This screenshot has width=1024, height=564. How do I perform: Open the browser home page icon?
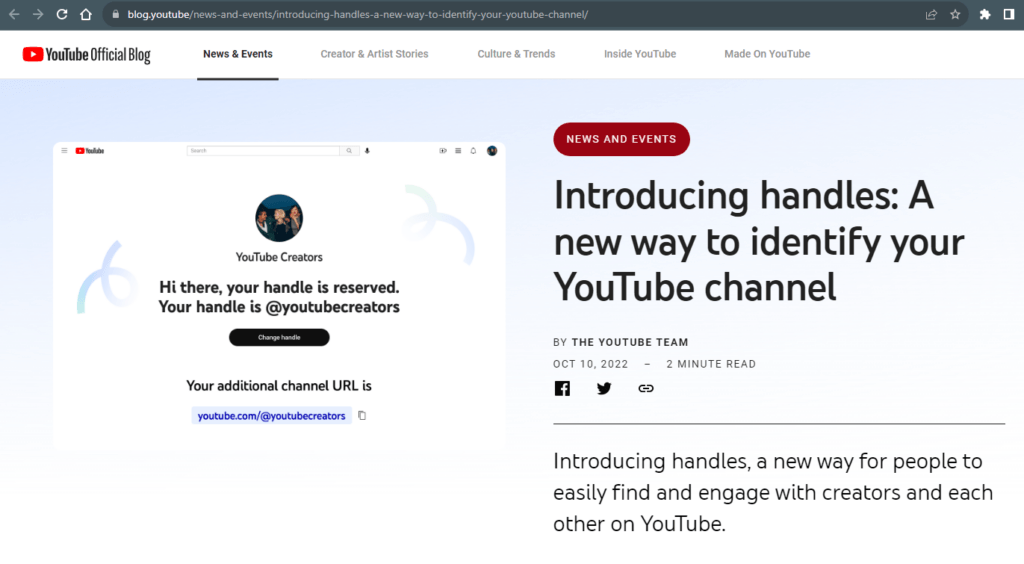point(86,14)
